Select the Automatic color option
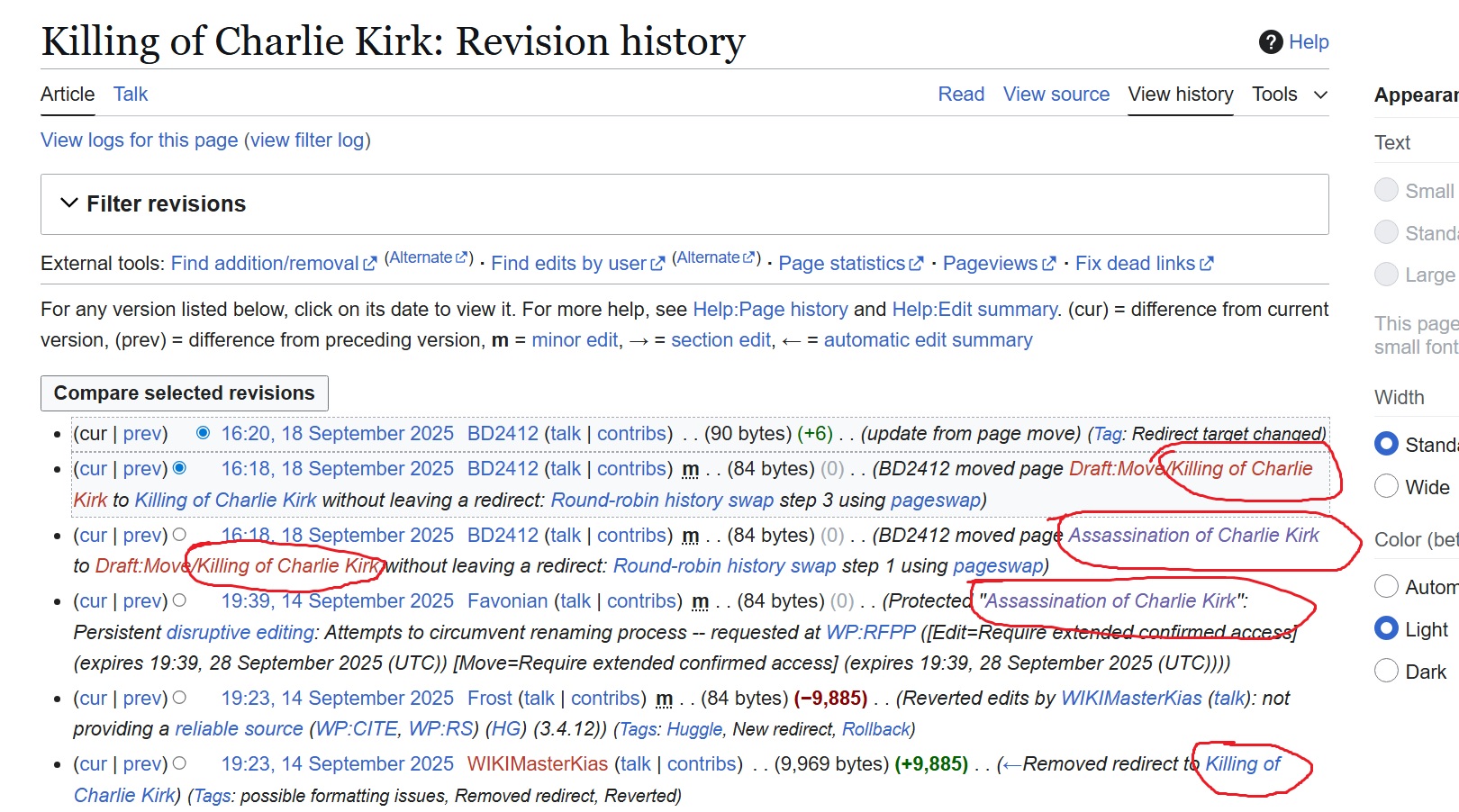The height and width of the screenshot is (812, 1459). pos(1387,587)
